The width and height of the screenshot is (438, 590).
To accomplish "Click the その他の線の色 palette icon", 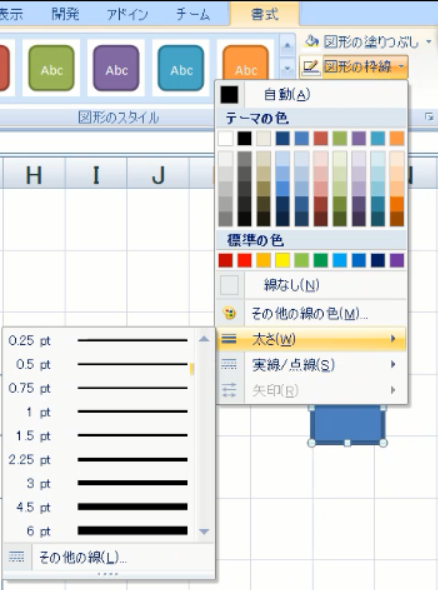I will [229, 313].
